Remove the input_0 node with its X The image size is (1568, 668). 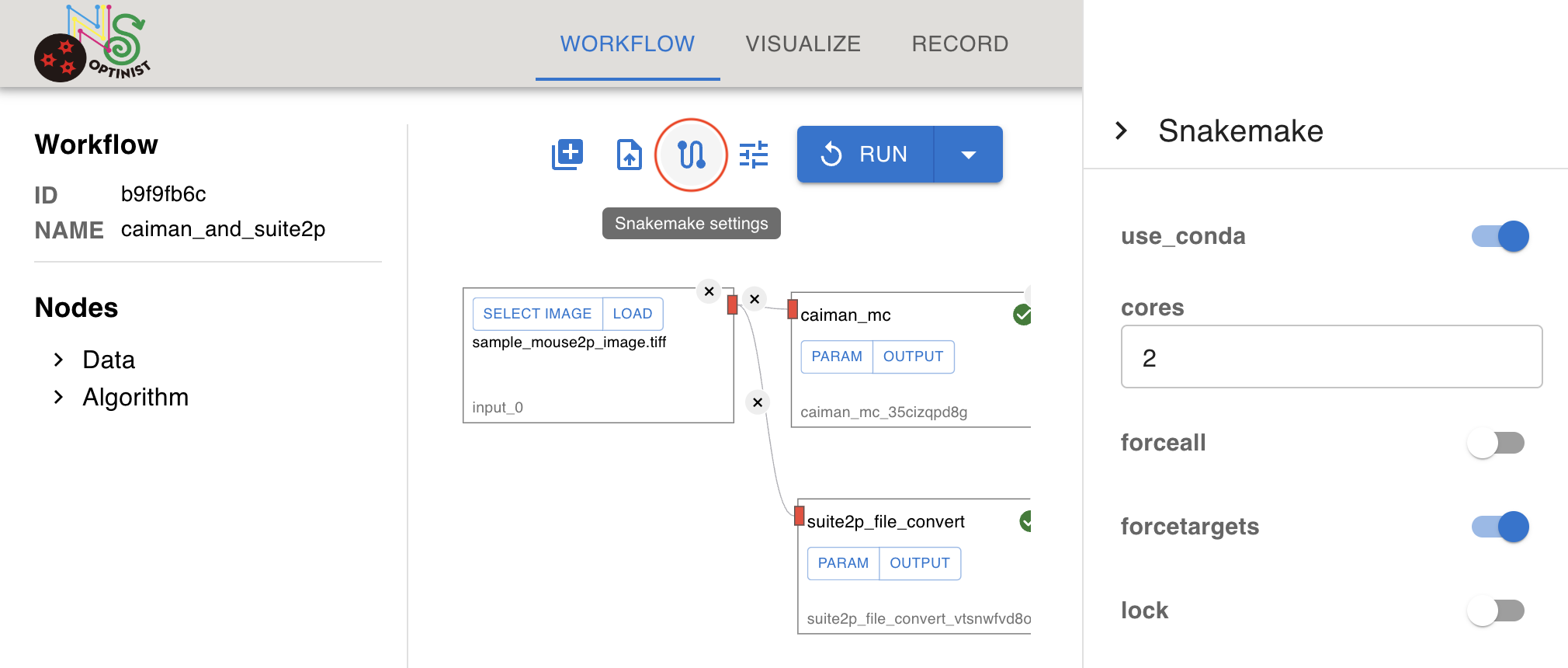point(709,291)
